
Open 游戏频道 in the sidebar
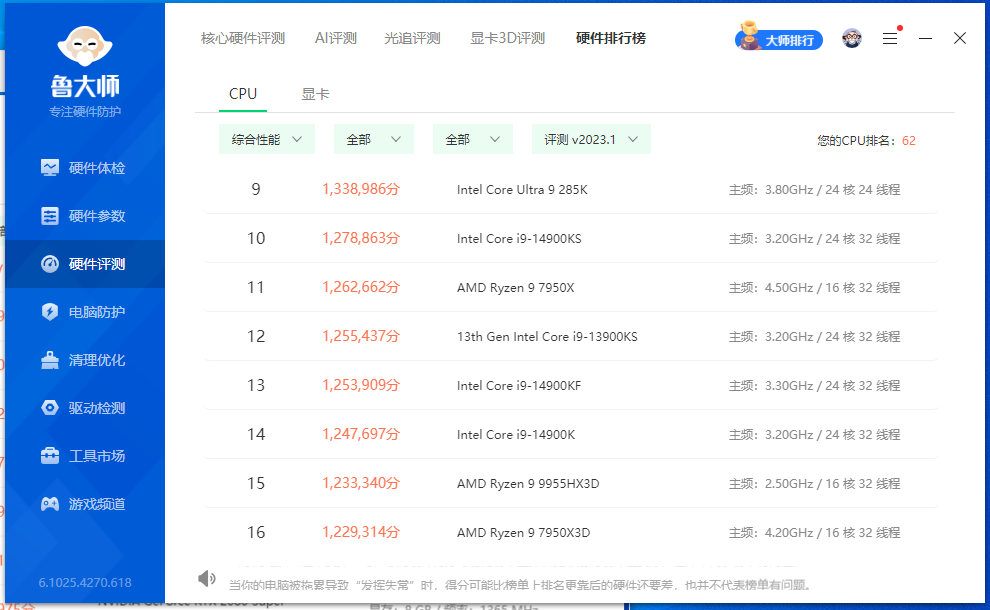tap(85, 504)
